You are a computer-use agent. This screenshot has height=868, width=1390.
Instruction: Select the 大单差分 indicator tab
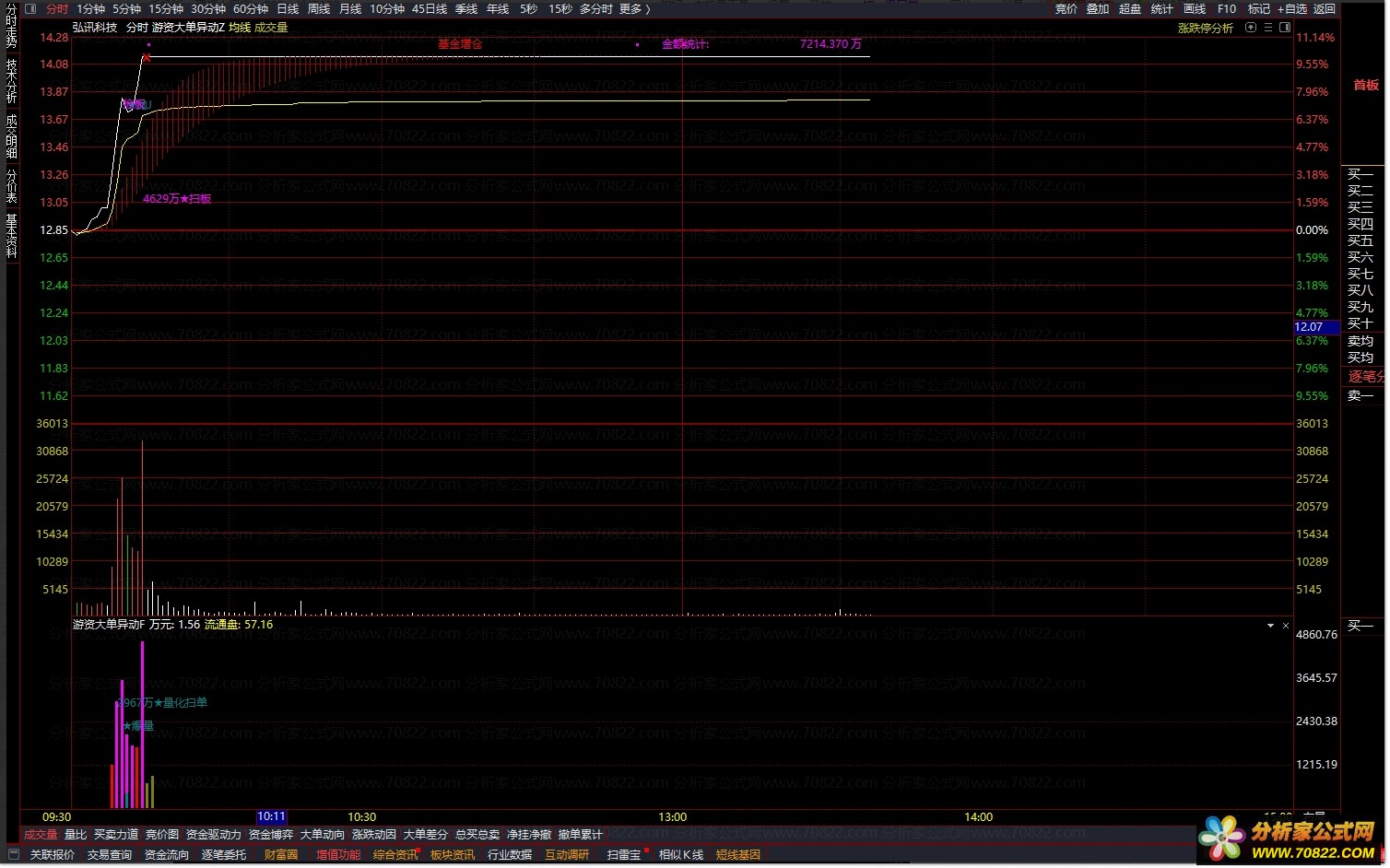pyautogui.click(x=426, y=835)
